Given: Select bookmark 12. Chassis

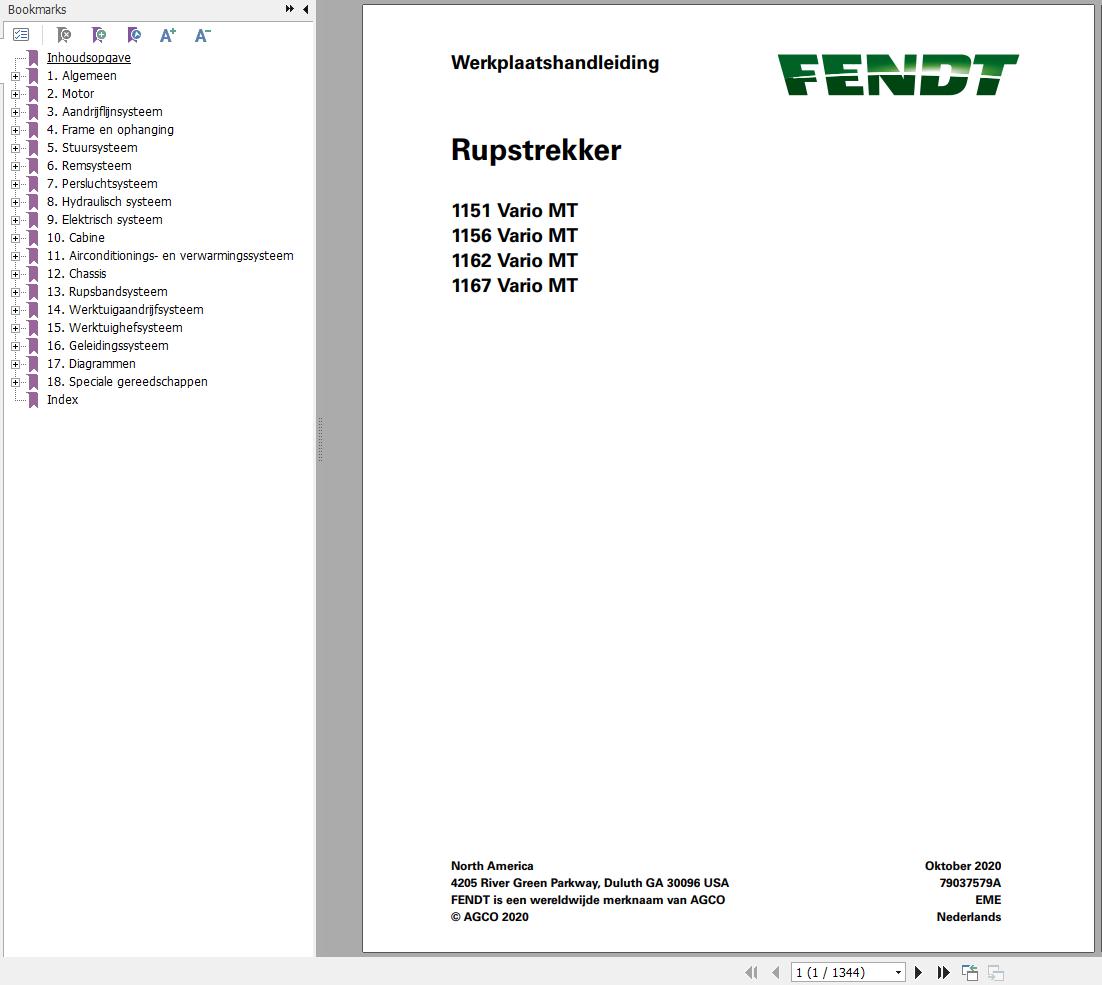Looking at the screenshot, I should [x=77, y=273].
